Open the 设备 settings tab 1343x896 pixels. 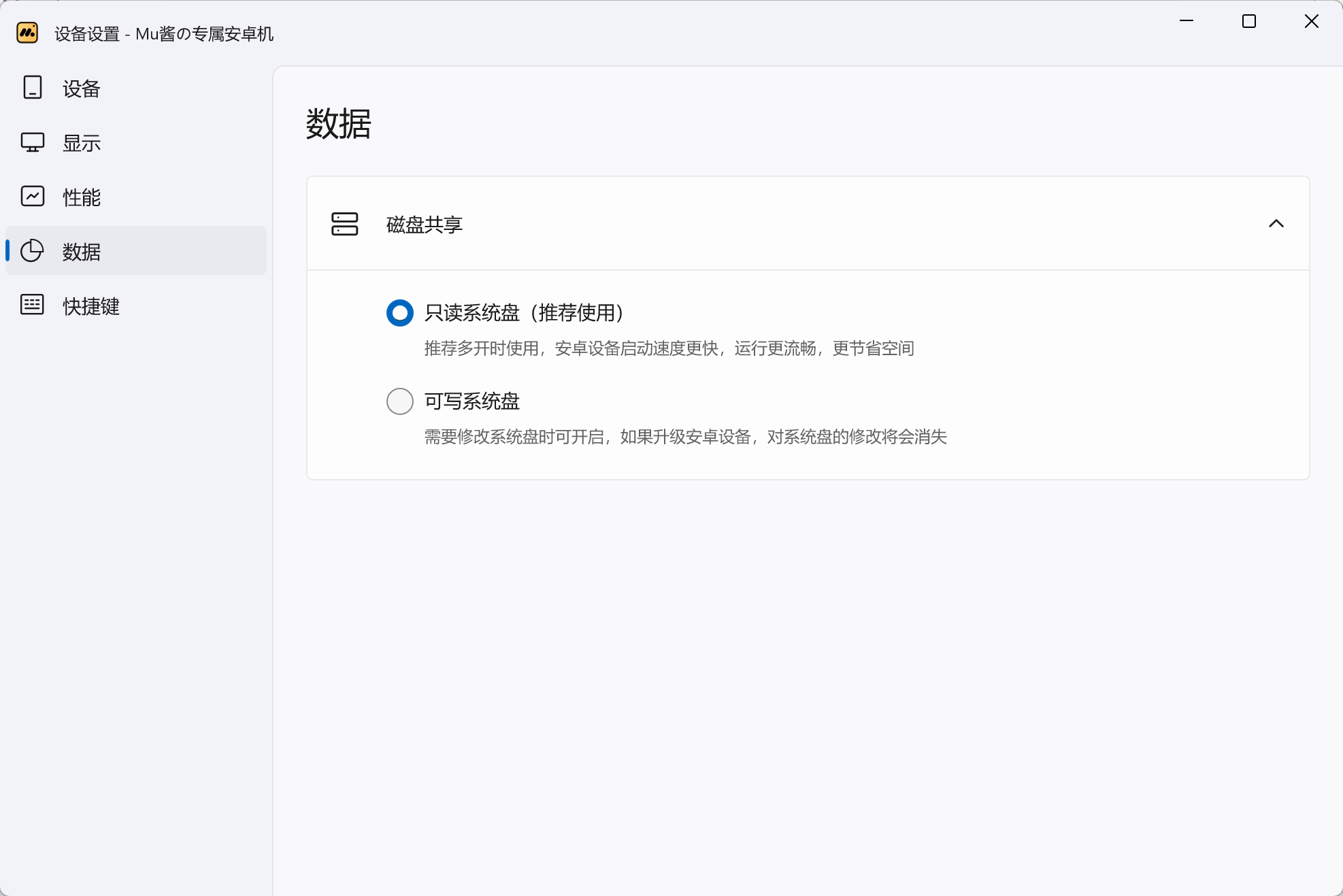(82, 88)
